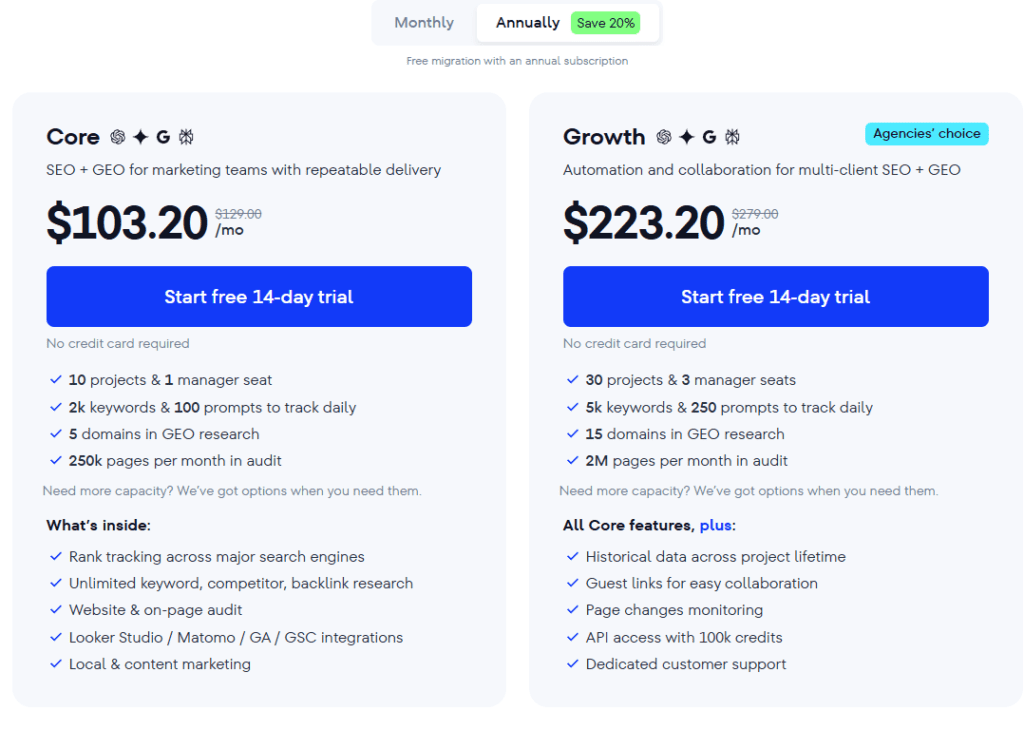
Task: Start the free 14-day trial for Growth
Action: click(x=775, y=296)
